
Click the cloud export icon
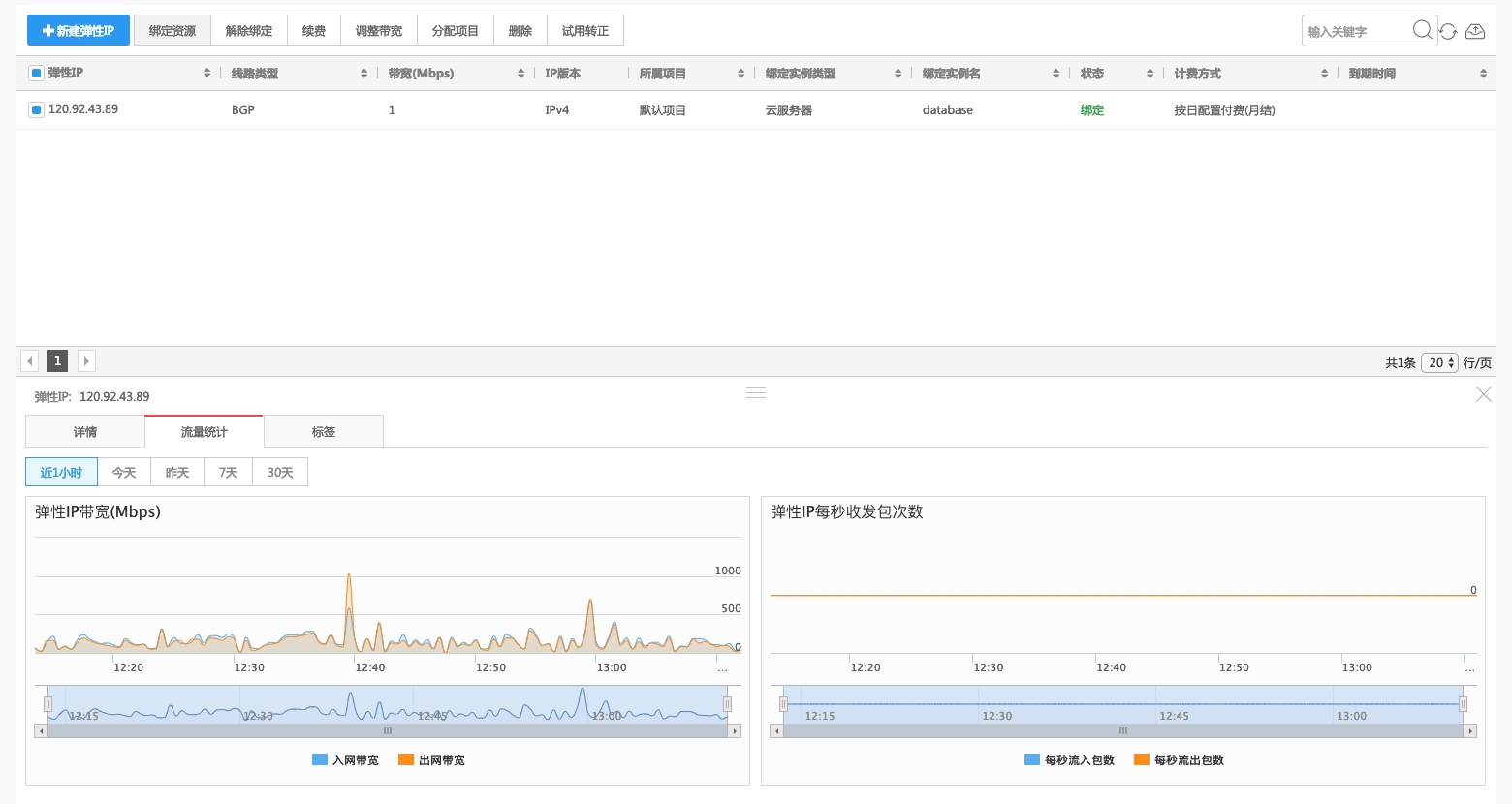tap(1475, 31)
